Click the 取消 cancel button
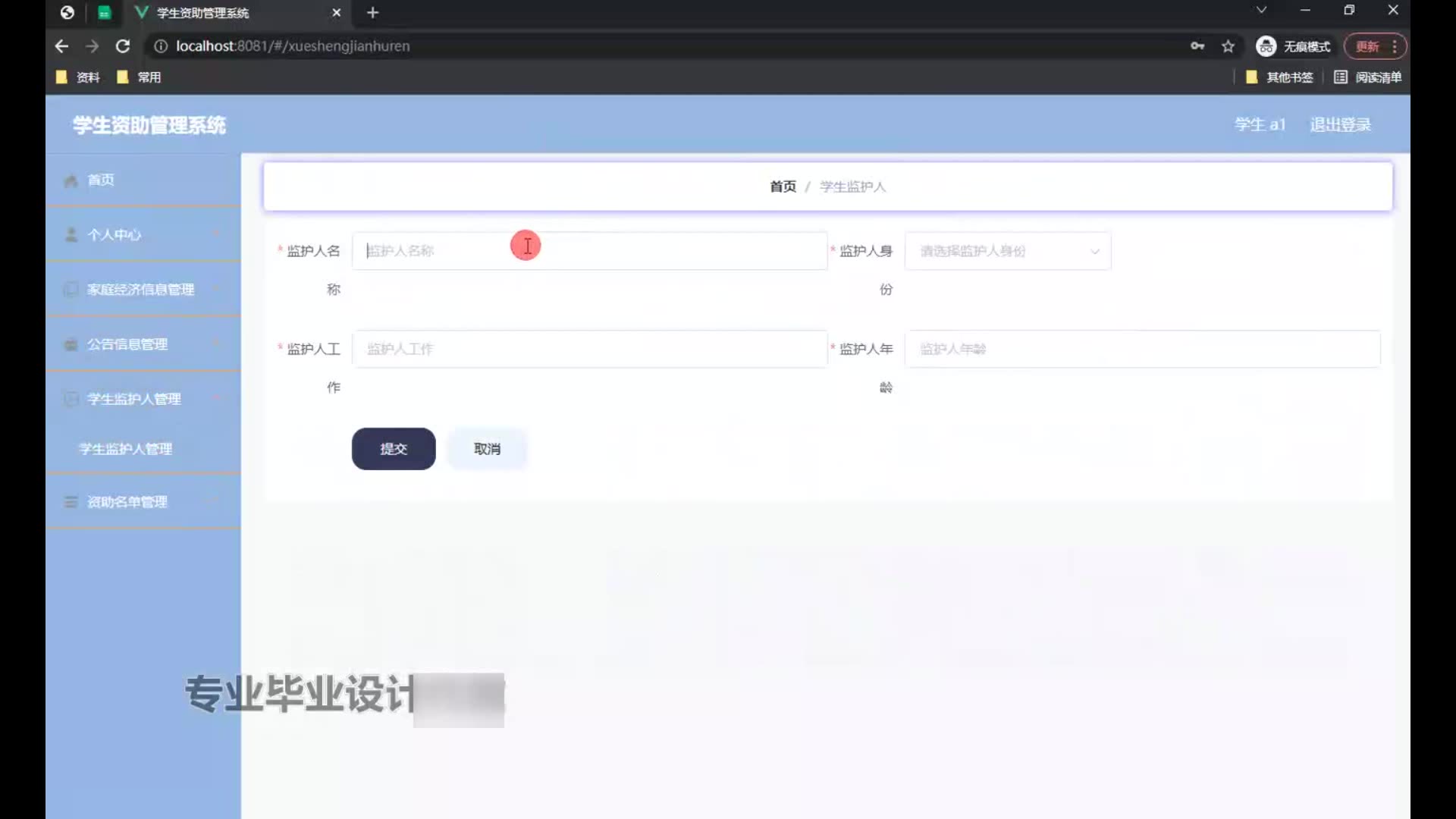The image size is (1456, 819). tap(487, 449)
